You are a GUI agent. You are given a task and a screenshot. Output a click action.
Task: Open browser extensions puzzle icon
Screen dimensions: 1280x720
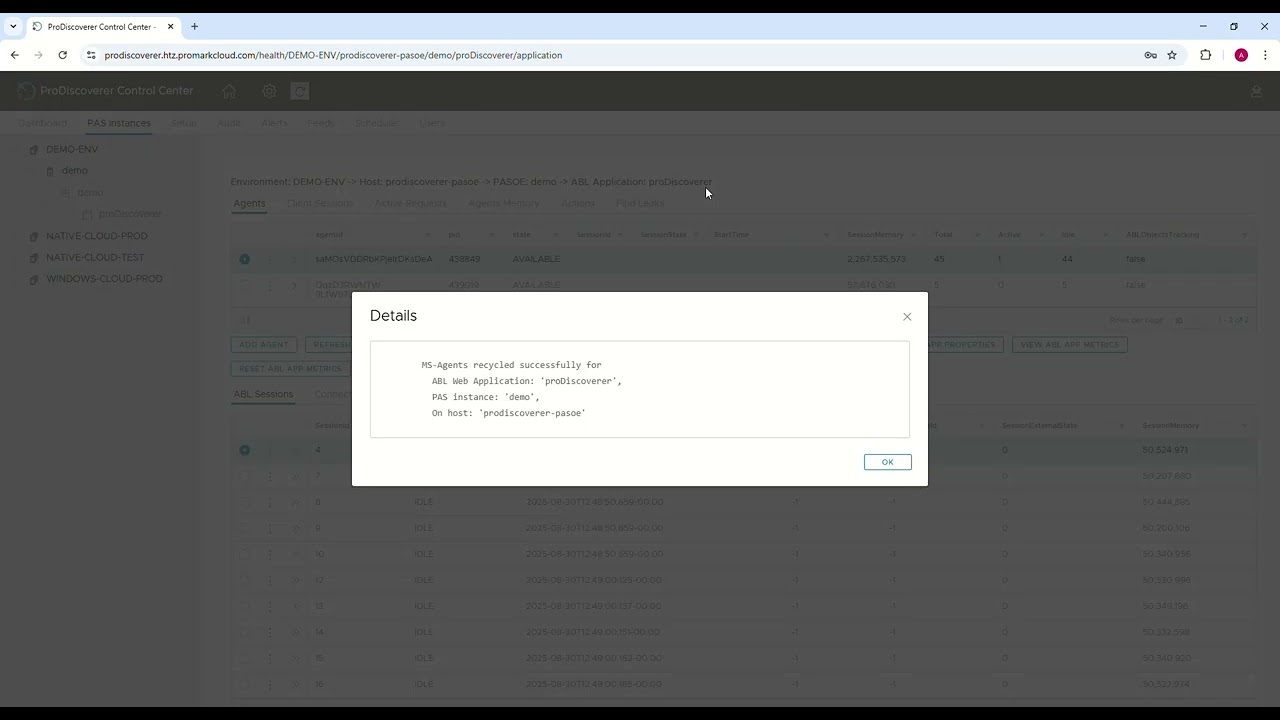coord(1205,55)
